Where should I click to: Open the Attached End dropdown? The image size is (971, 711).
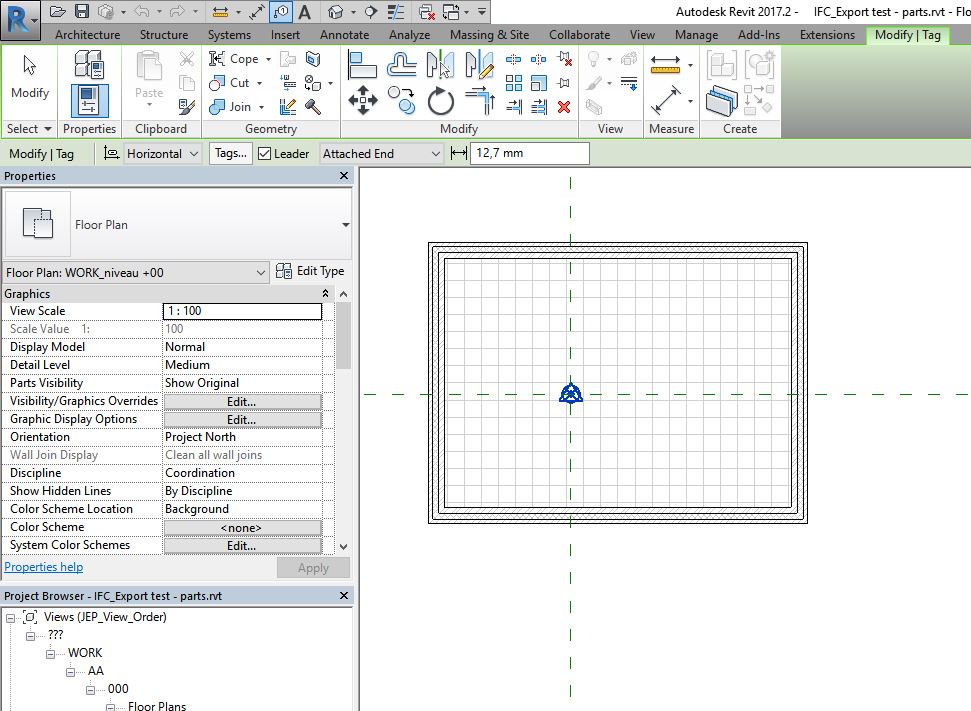[x=438, y=153]
